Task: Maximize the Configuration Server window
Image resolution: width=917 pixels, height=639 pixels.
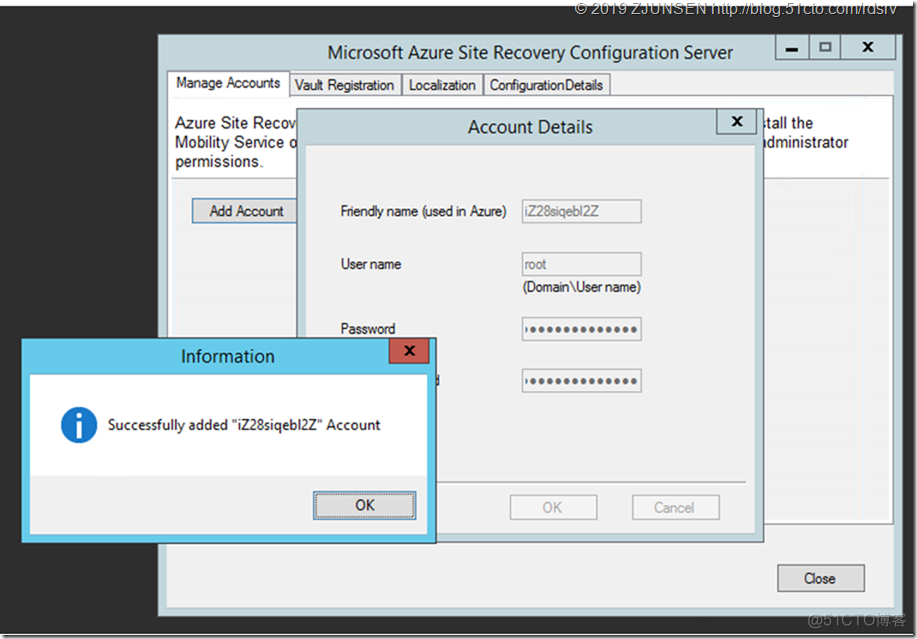Action: 825,47
